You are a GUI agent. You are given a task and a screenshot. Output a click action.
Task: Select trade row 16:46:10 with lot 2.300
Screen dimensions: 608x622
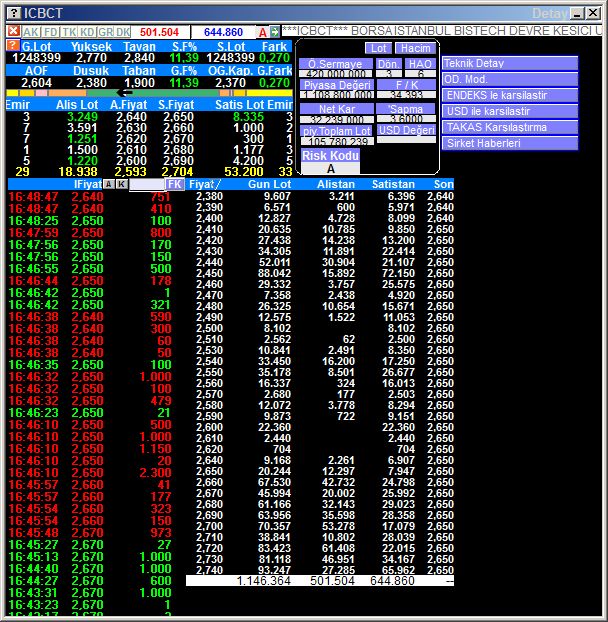click(x=90, y=473)
